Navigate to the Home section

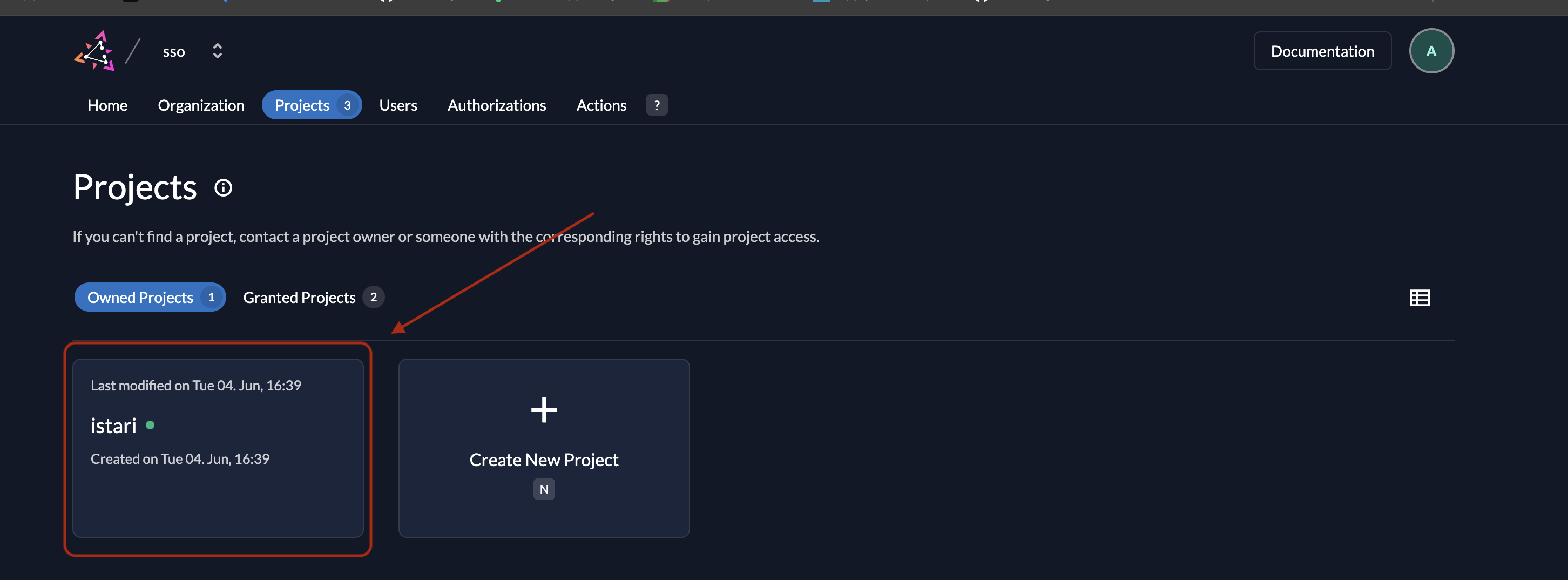click(107, 105)
